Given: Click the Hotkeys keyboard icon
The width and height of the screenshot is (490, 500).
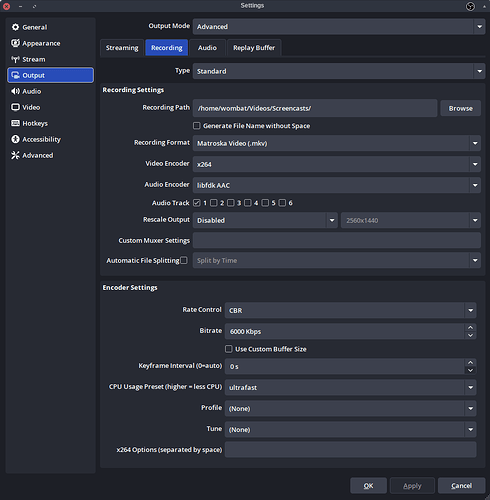Looking at the screenshot, I should pyautogui.click(x=15, y=123).
